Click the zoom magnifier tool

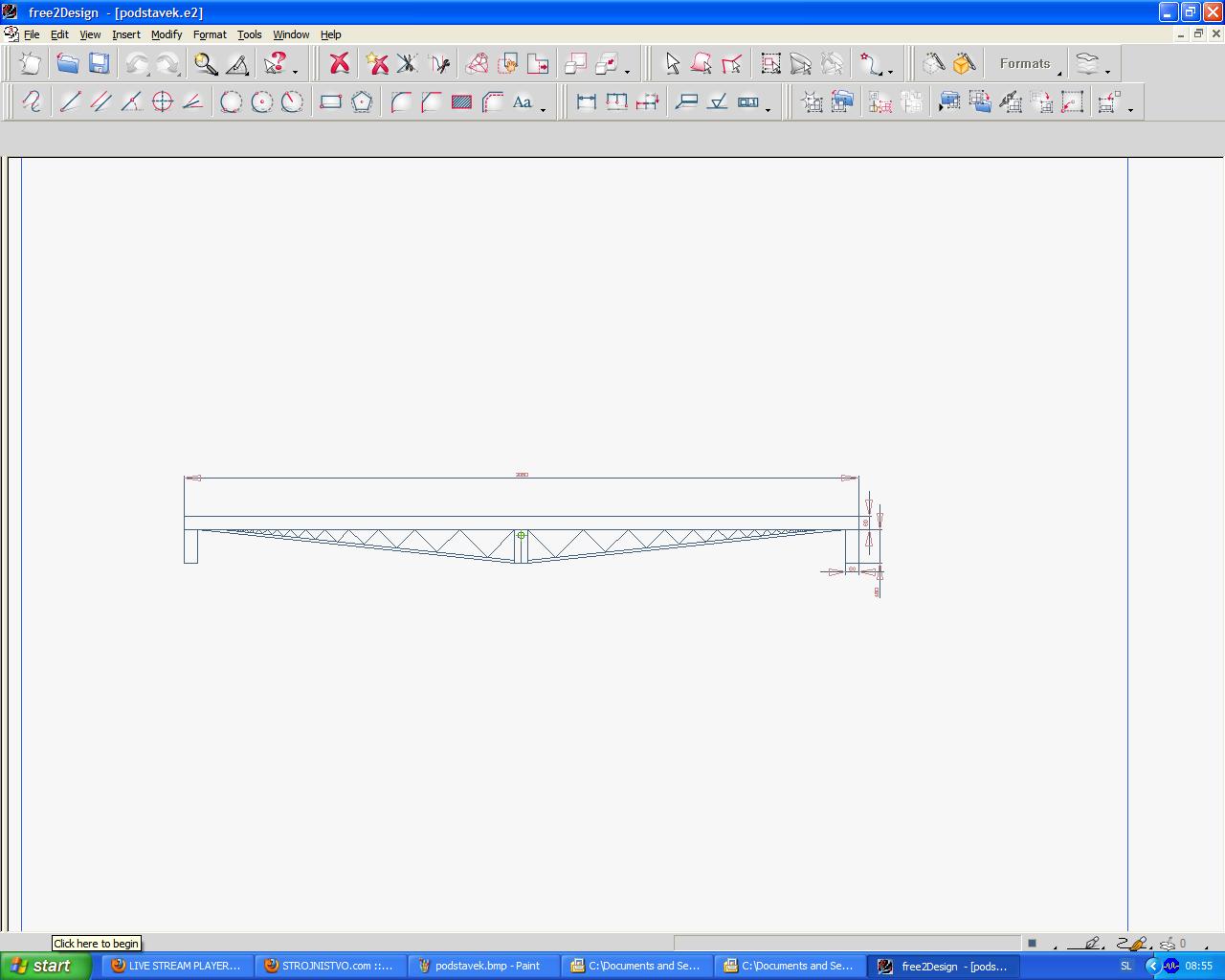(206, 64)
